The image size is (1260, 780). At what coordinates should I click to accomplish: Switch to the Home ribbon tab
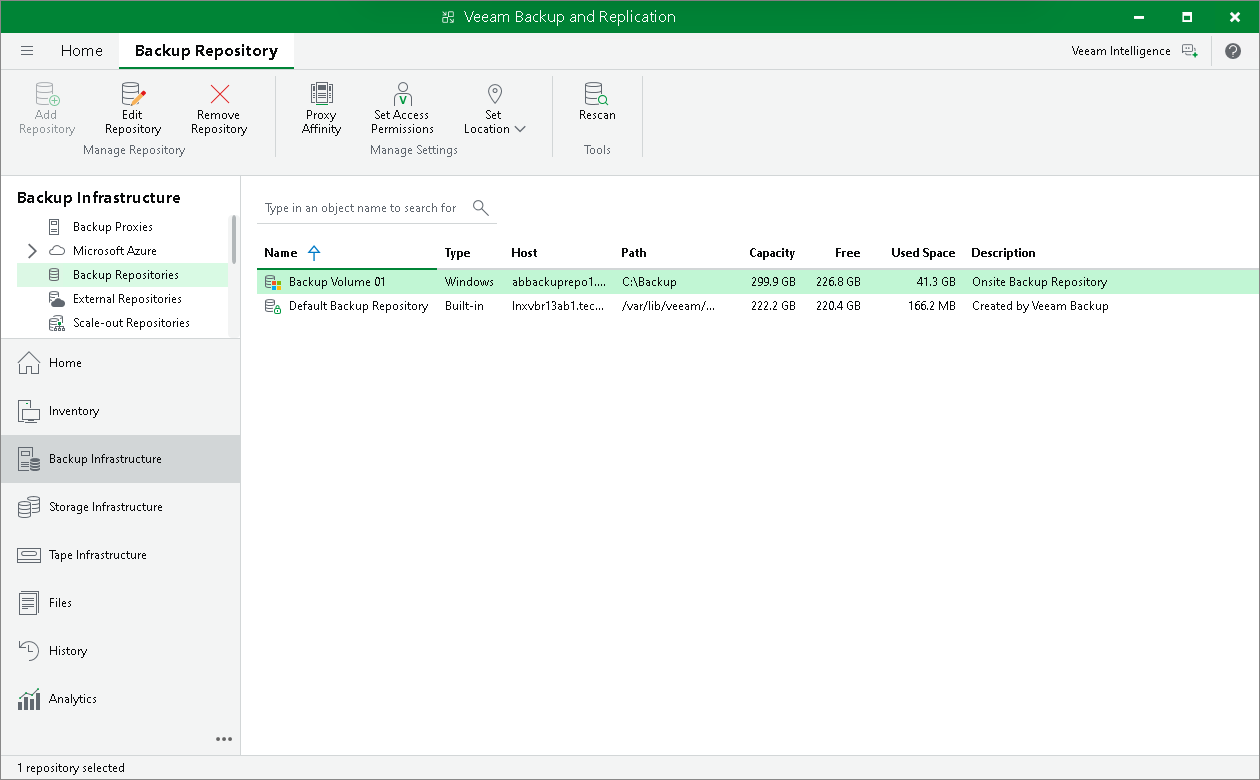point(81,50)
